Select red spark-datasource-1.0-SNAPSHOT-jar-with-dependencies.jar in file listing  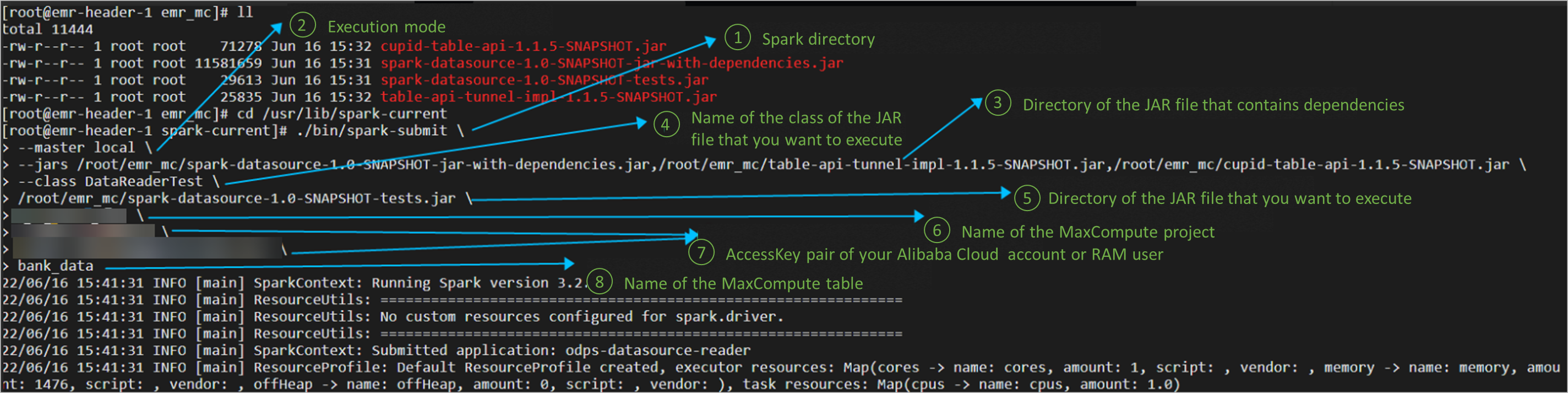point(612,63)
